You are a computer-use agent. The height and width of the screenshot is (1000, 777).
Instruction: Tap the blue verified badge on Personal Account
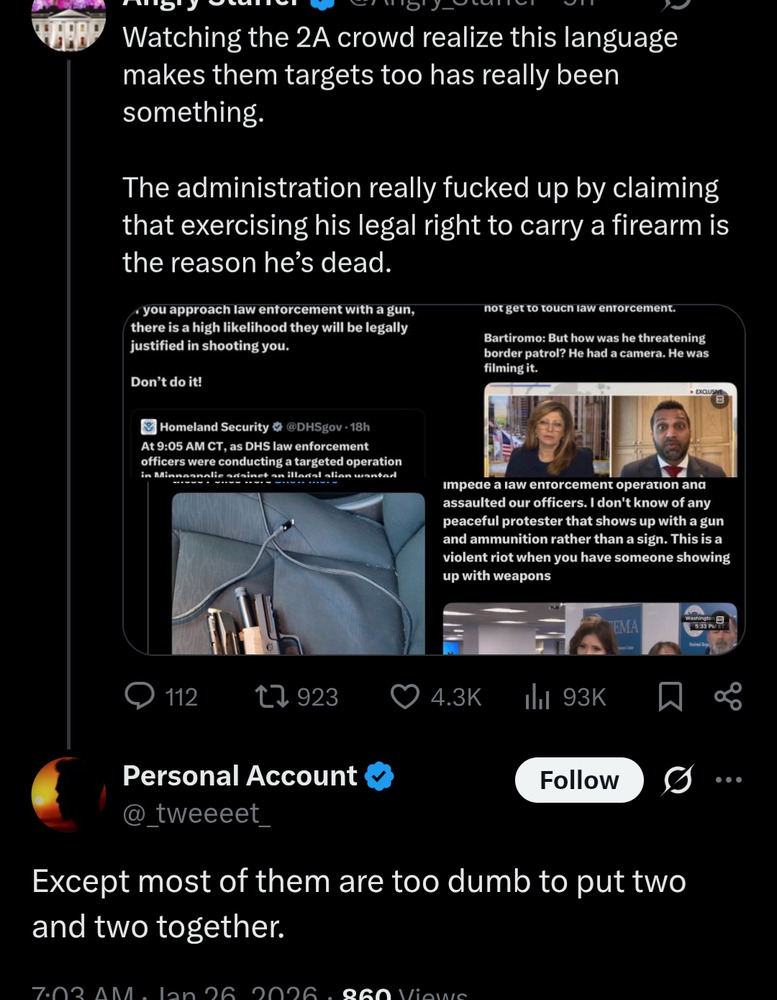click(x=378, y=776)
